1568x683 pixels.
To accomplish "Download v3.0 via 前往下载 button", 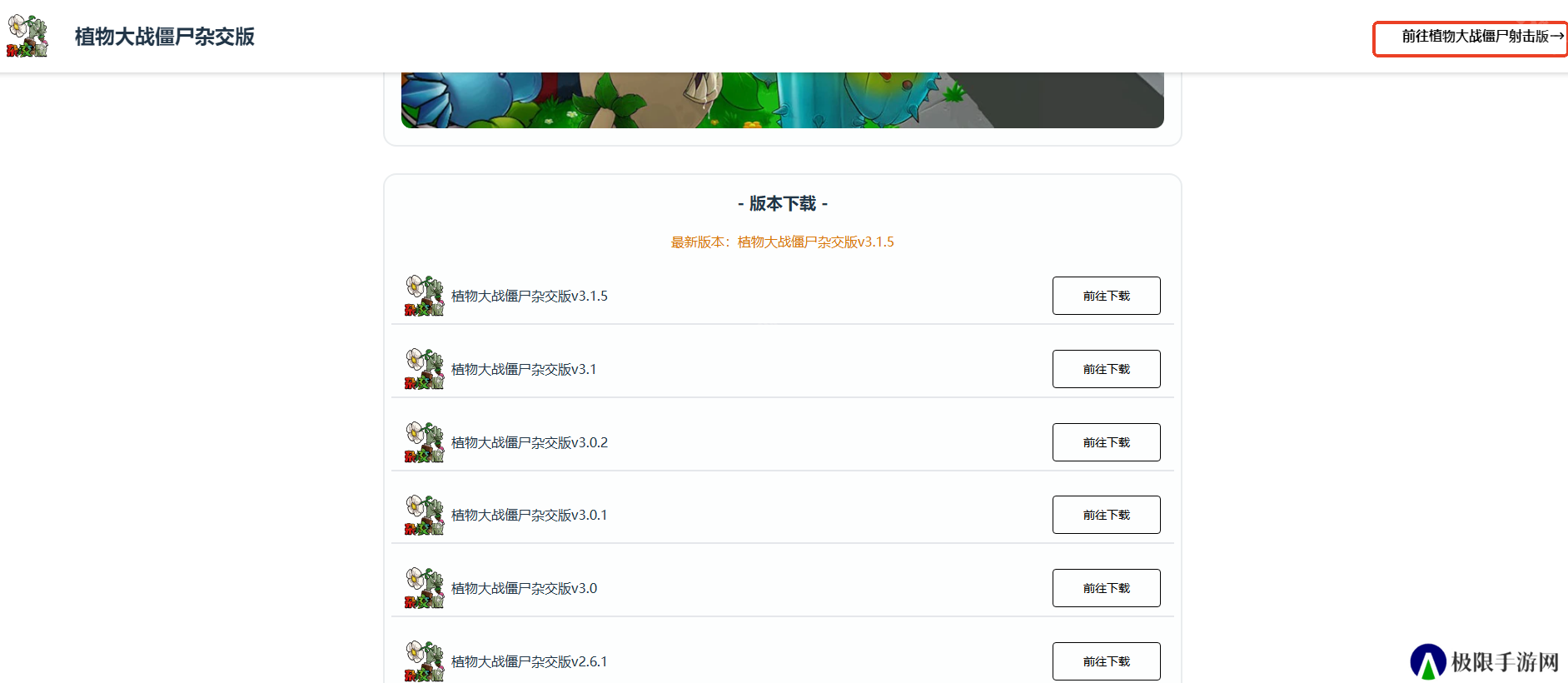I will click(x=1106, y=588).
